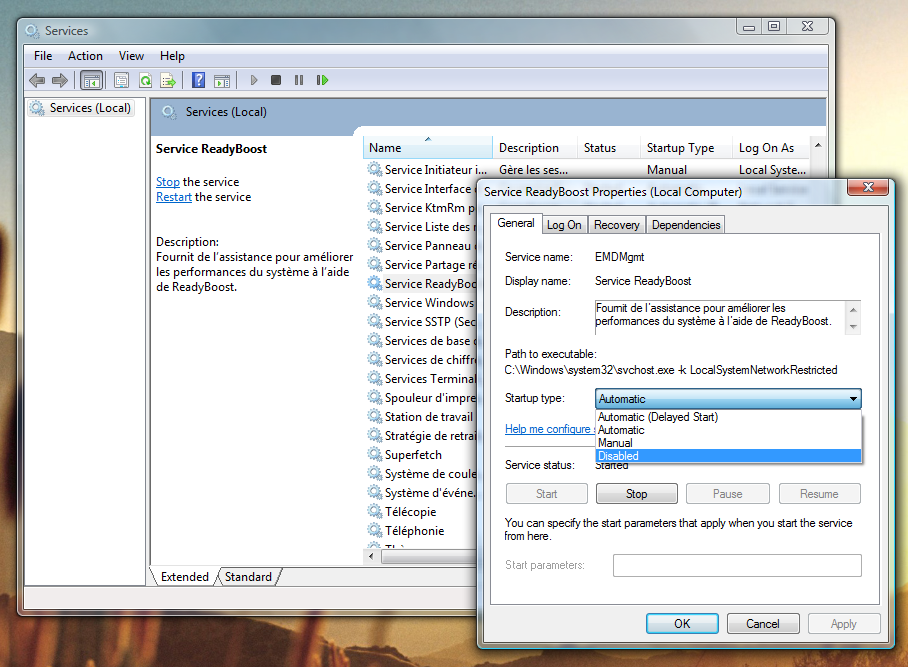Viewport: 908px width, 667px height.
Task: Click the 'Stop' the service link
Action: (168, 182)
